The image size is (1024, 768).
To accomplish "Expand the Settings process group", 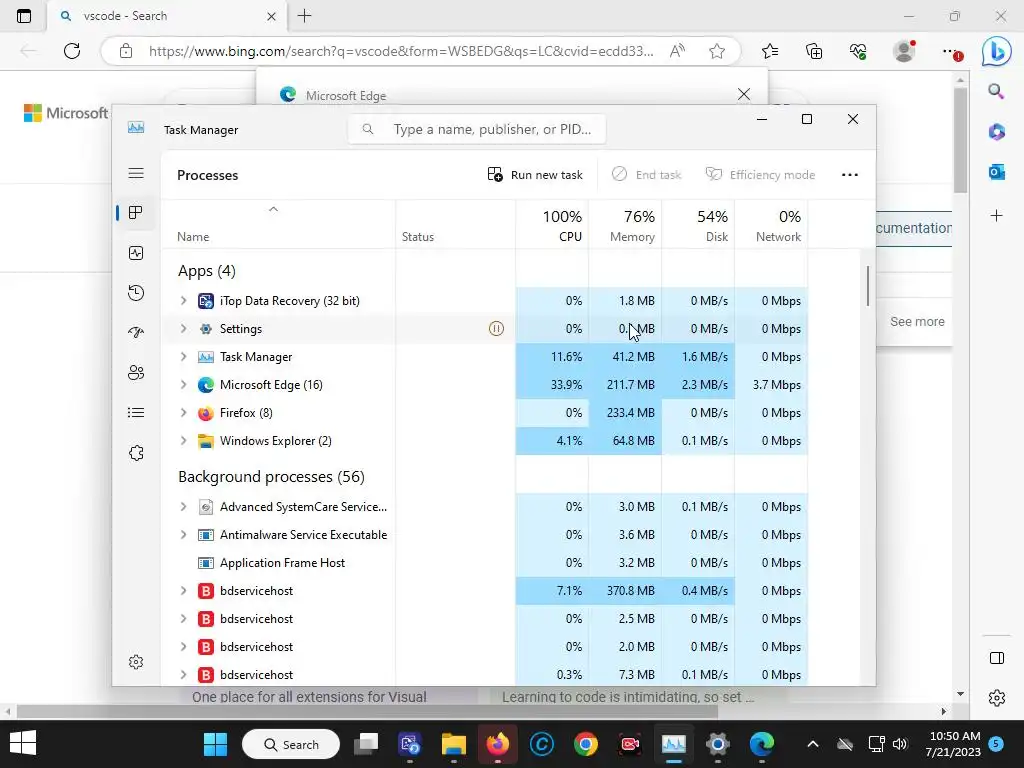I will (x=184, y=328).
